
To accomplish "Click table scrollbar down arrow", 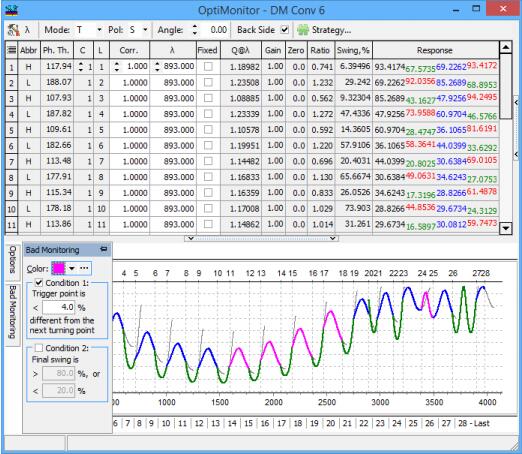I will tap(506, 228).
